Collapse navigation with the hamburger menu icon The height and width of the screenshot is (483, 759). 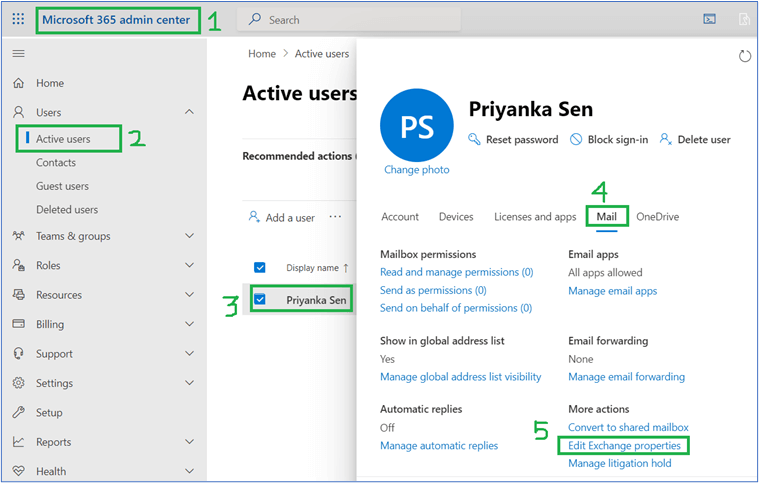[x=18, y=53]
